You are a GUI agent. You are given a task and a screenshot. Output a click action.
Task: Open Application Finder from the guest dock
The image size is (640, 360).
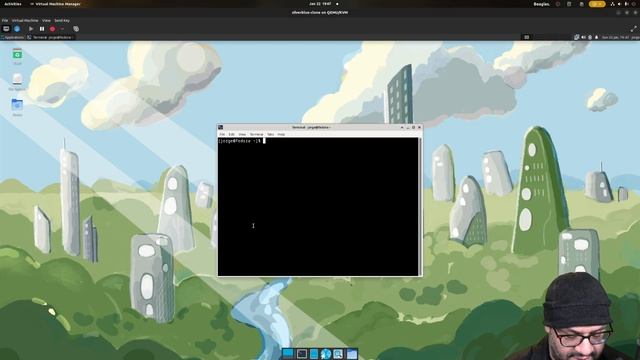pos(338,353)
